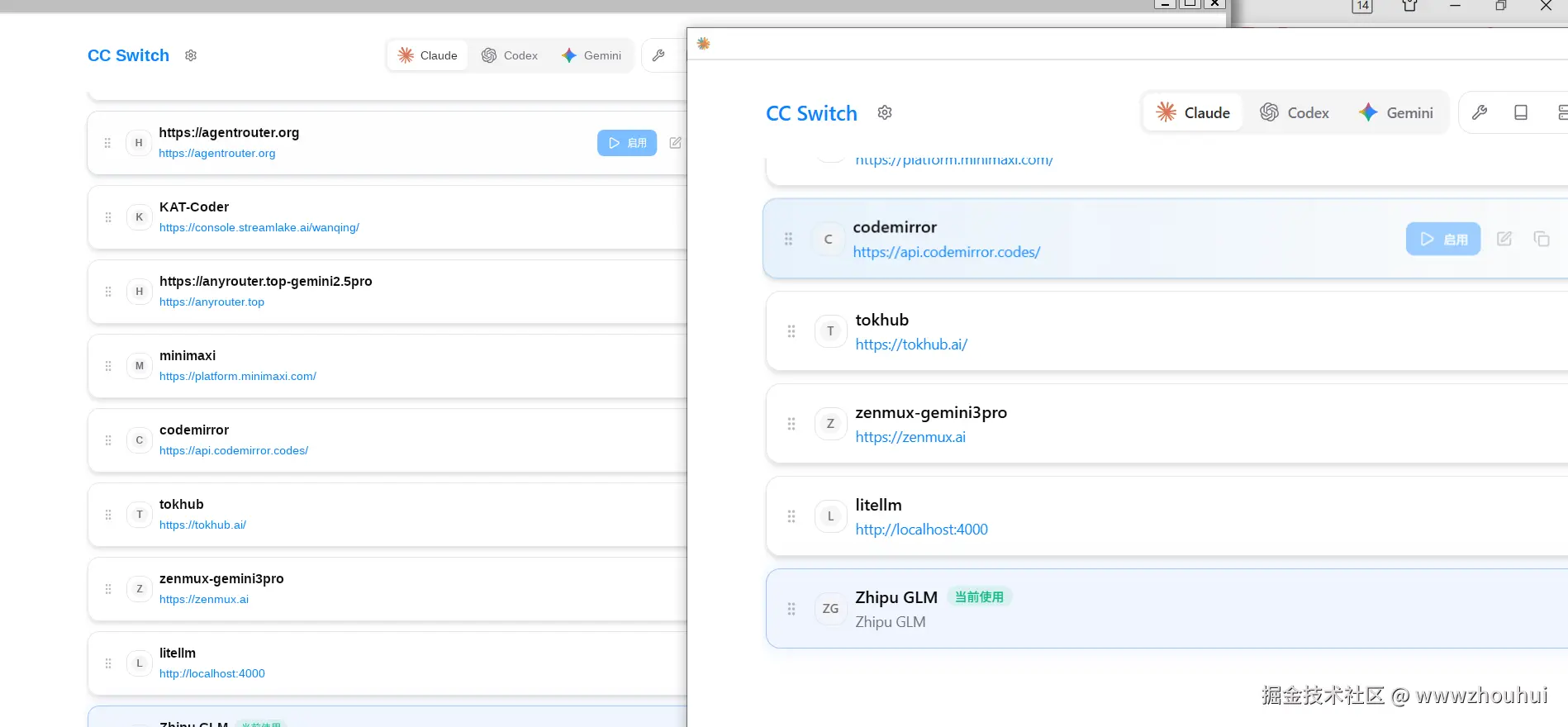
Task: Open the zenmux.ai link in the back window
Action: click(204, 599)
